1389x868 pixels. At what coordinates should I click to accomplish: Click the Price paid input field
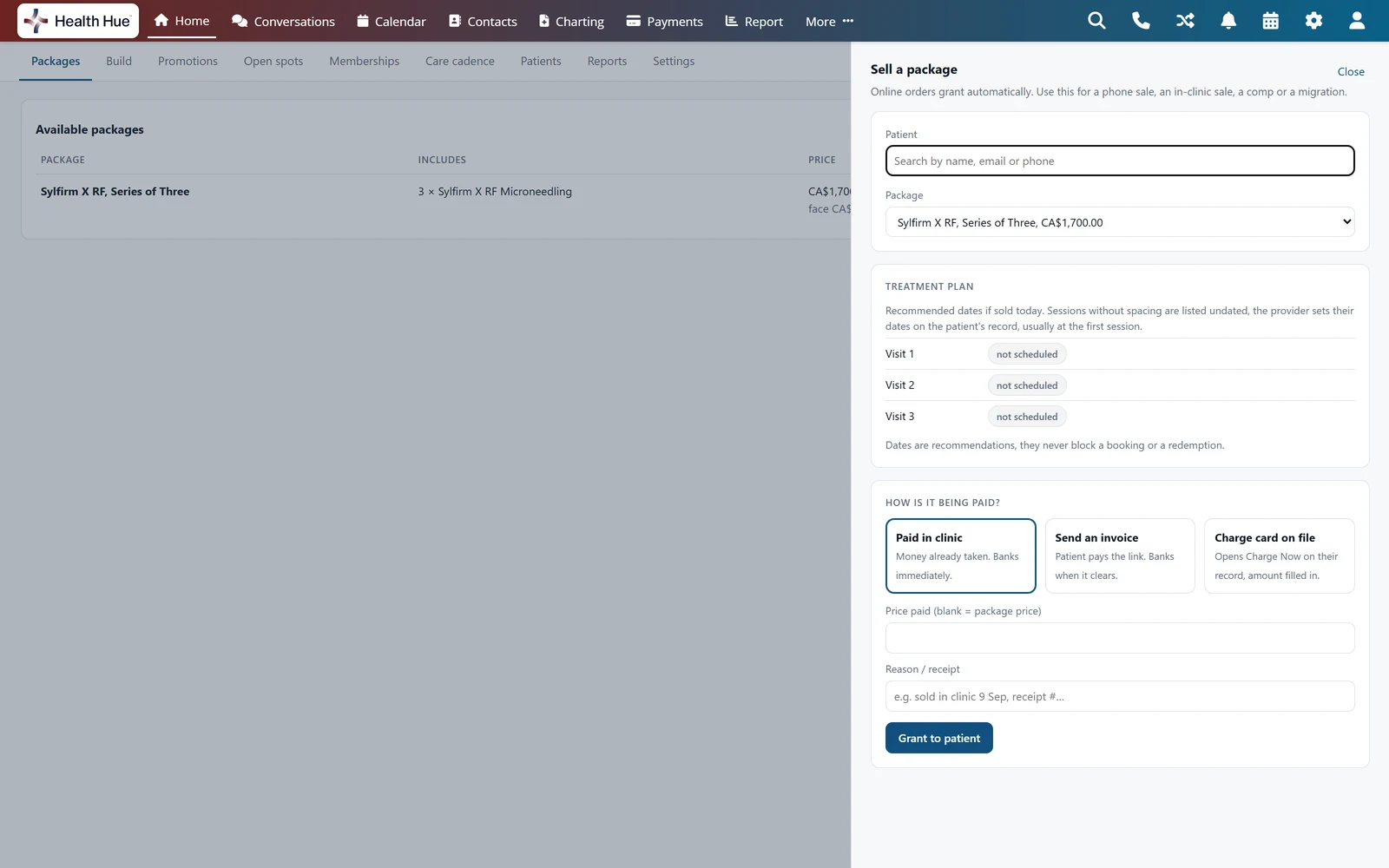[1120, 638]
